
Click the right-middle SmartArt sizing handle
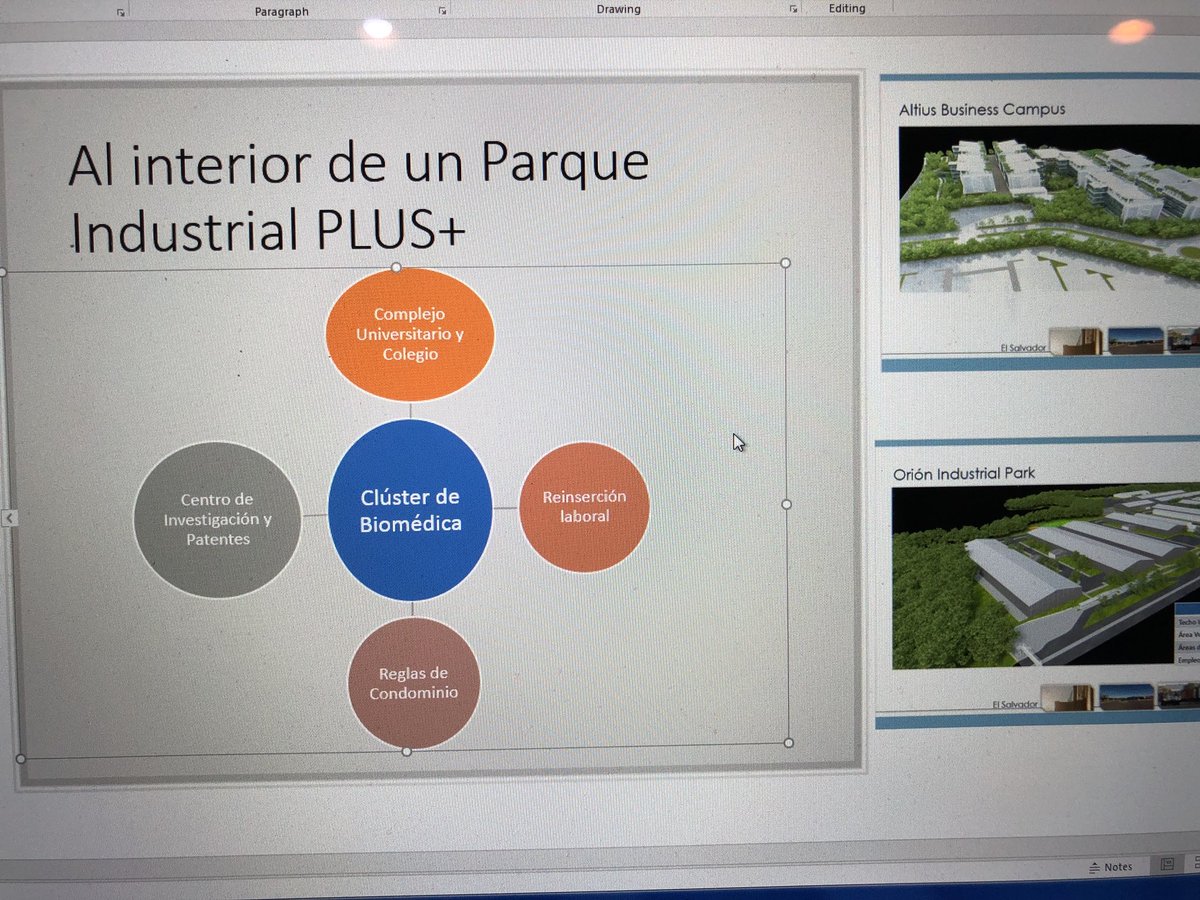pyautogui.click(x=786, y=505)
